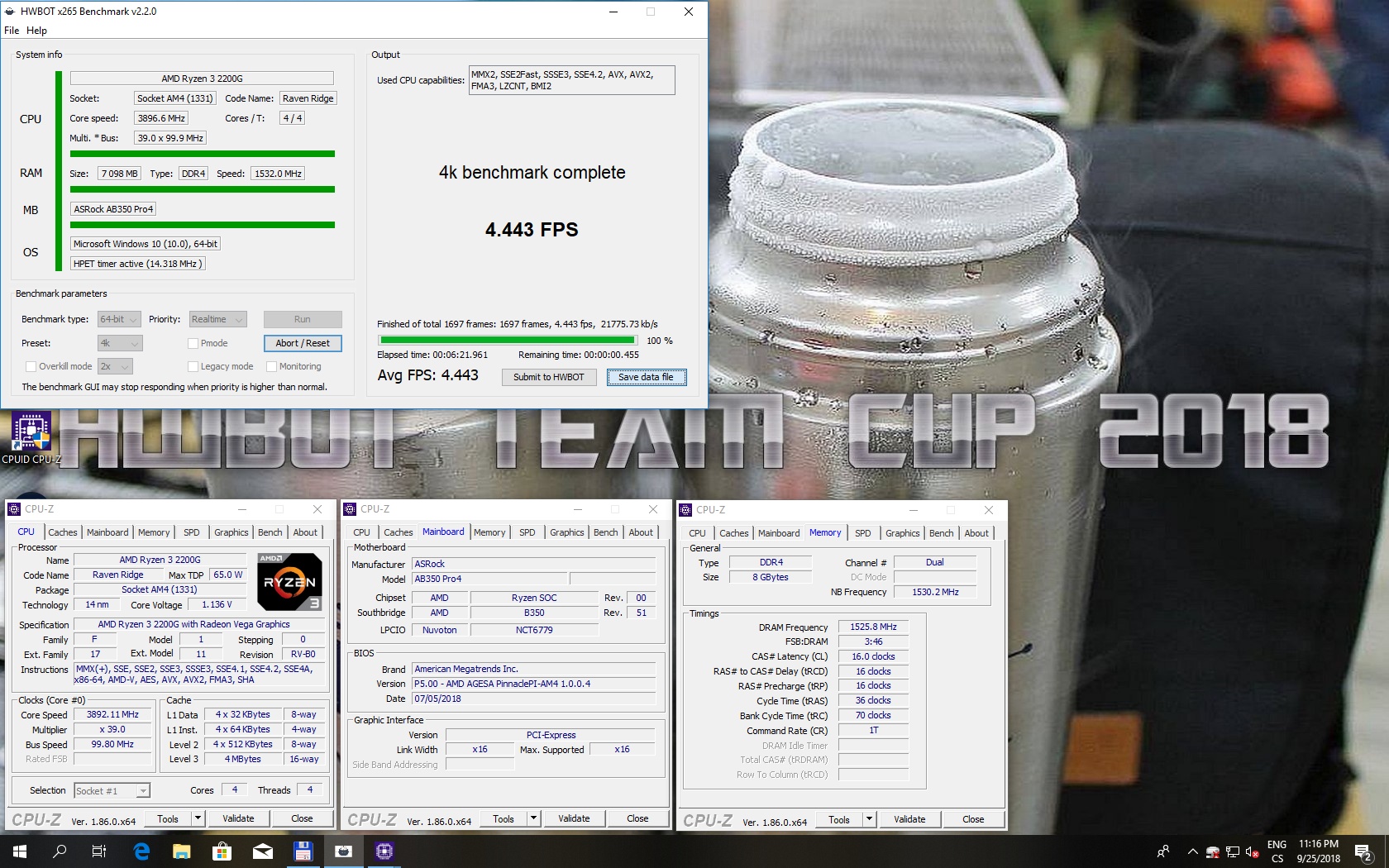
Task: Open the Socket #1 selection dropdown
Action: click(x=112, y=791)
